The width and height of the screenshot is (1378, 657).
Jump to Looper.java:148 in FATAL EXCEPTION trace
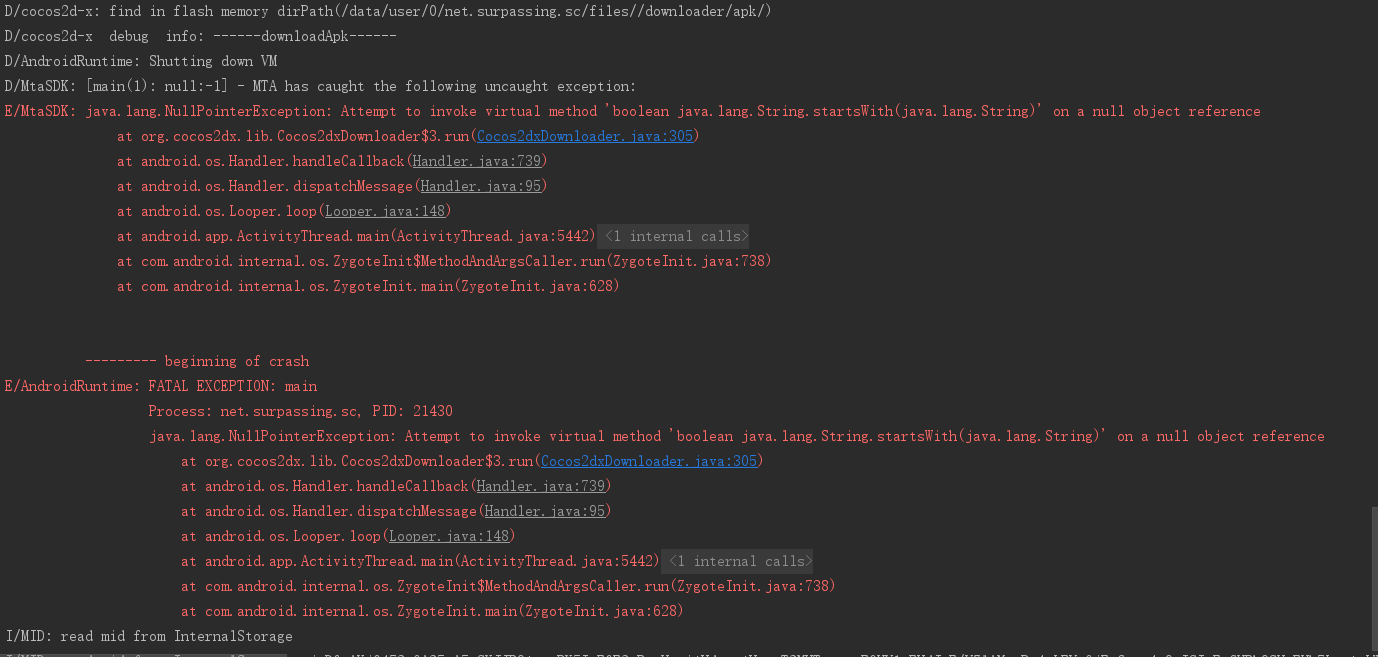click(450, 536)
